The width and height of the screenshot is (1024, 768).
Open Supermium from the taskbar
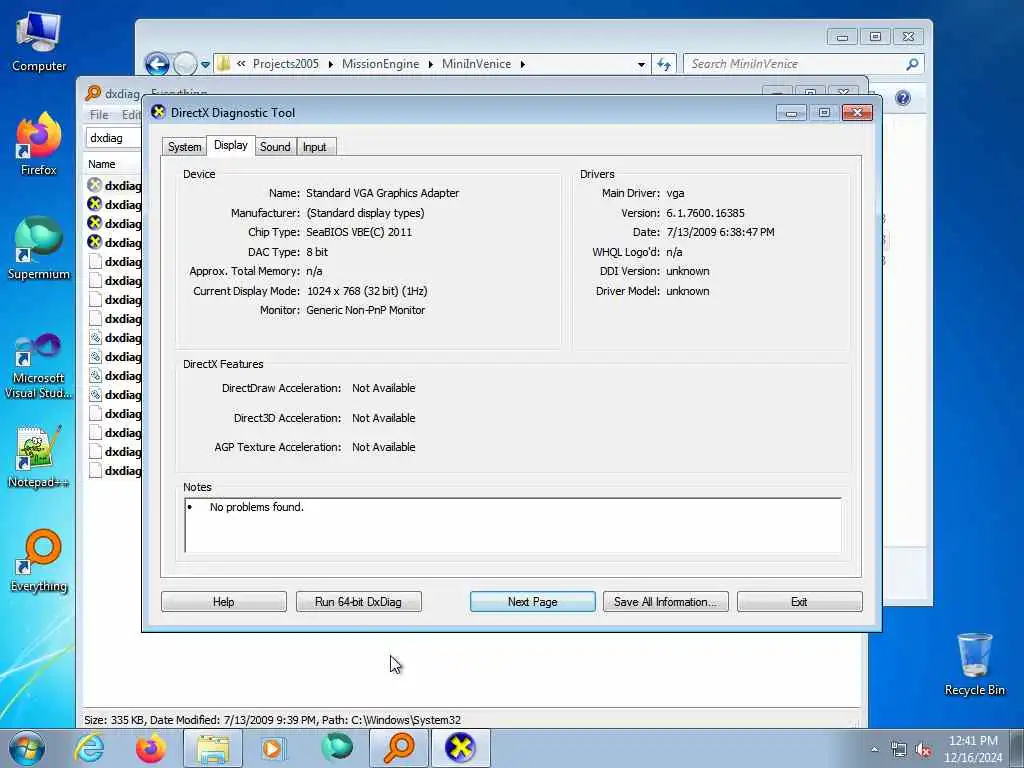click(337, 748)
